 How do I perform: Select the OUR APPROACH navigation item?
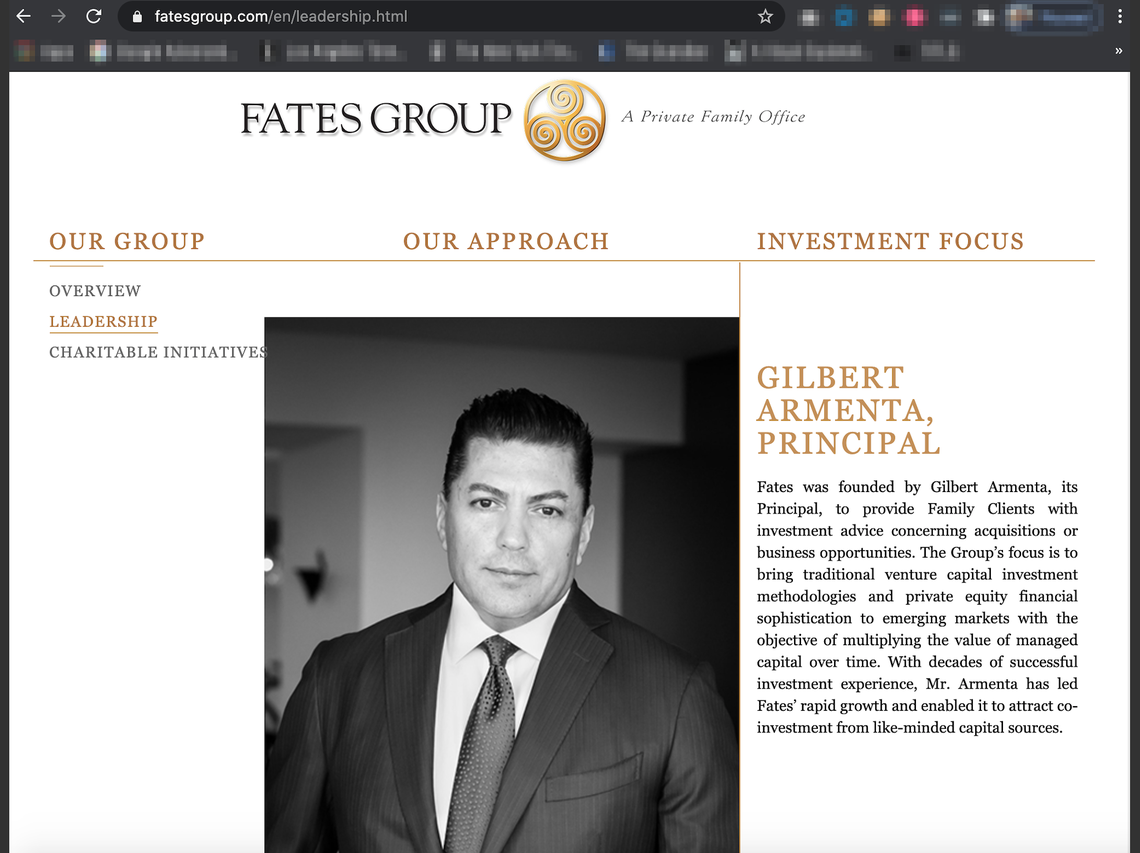[506, 241]
